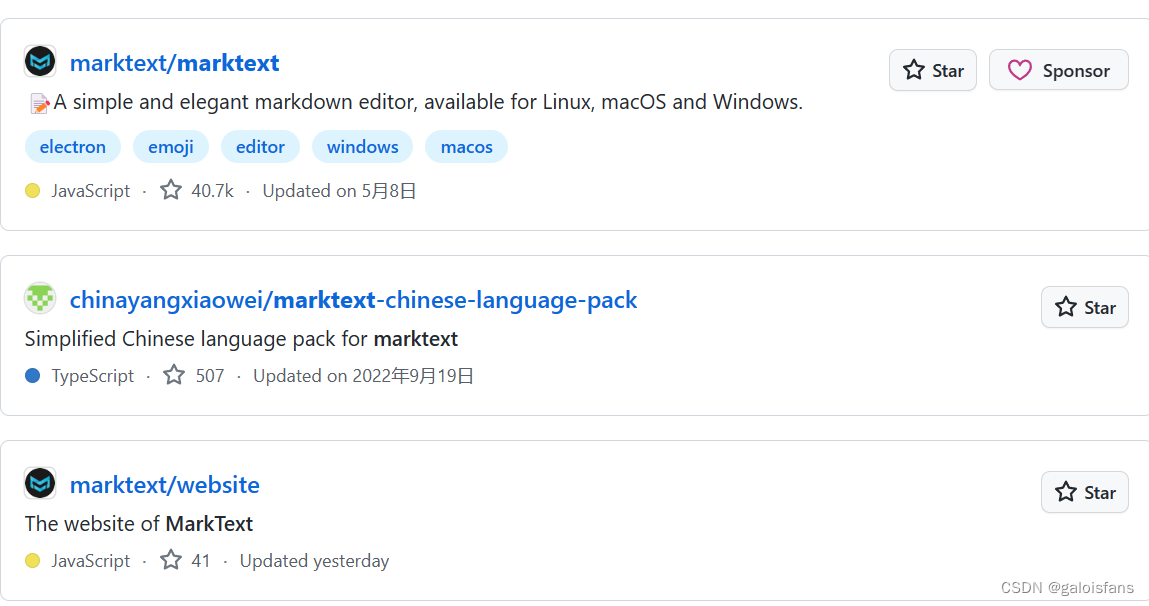
Task: Star the marktext/marktext repository
Action: coord(932,70)
